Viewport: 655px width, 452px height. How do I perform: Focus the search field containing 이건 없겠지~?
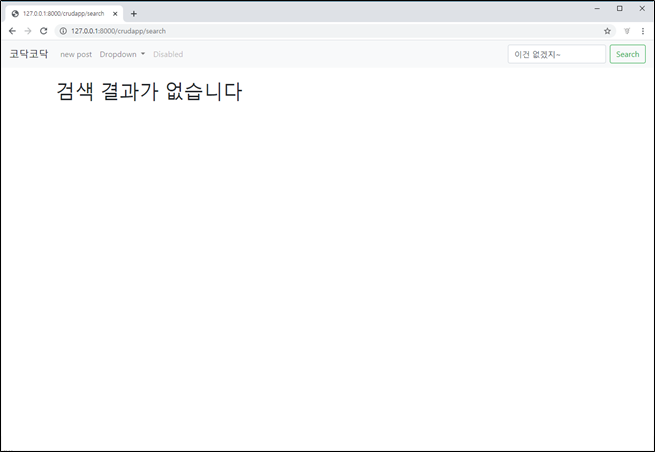coord(557,54)
